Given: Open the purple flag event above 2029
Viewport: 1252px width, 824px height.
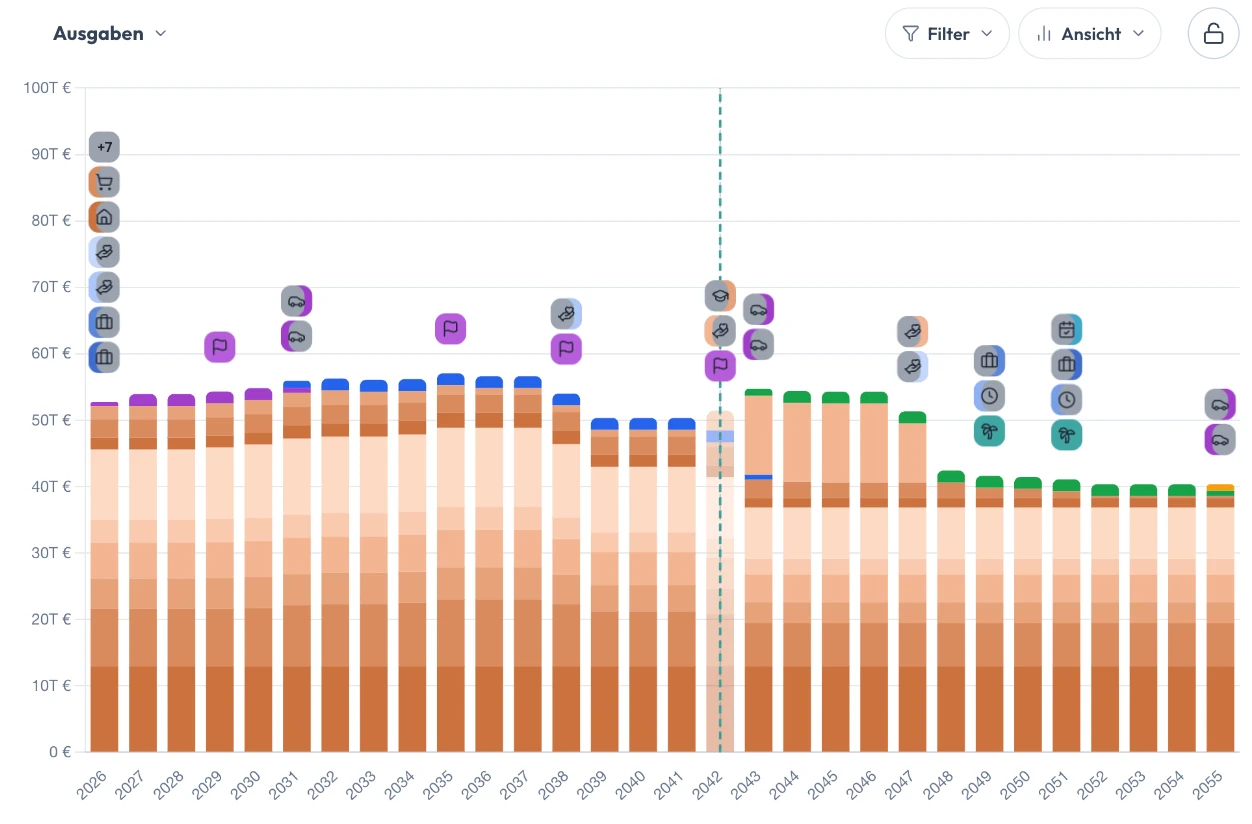Looking at the screenshot, I should [220, 347].
